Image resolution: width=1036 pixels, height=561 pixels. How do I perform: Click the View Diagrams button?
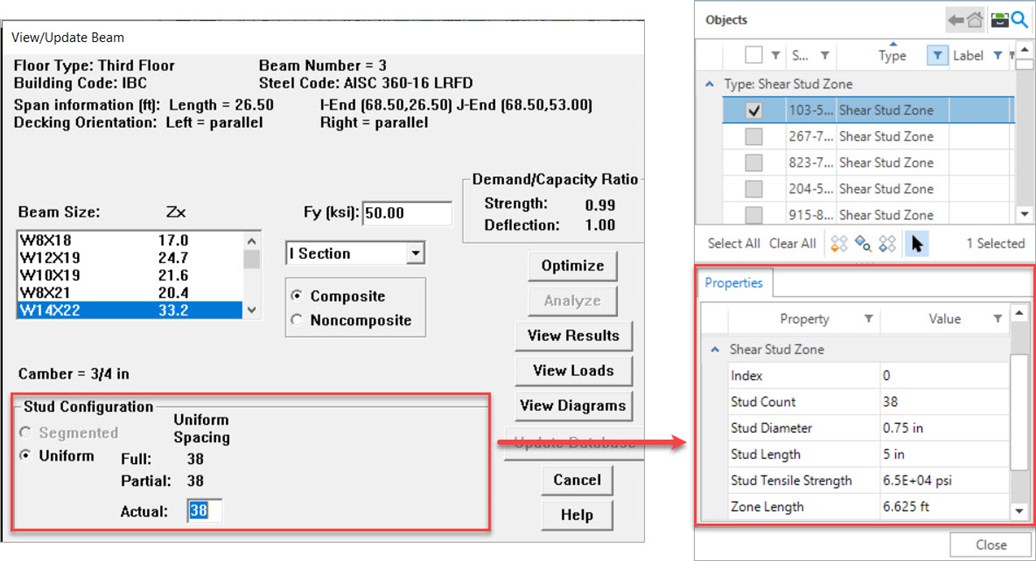(572, 406)
